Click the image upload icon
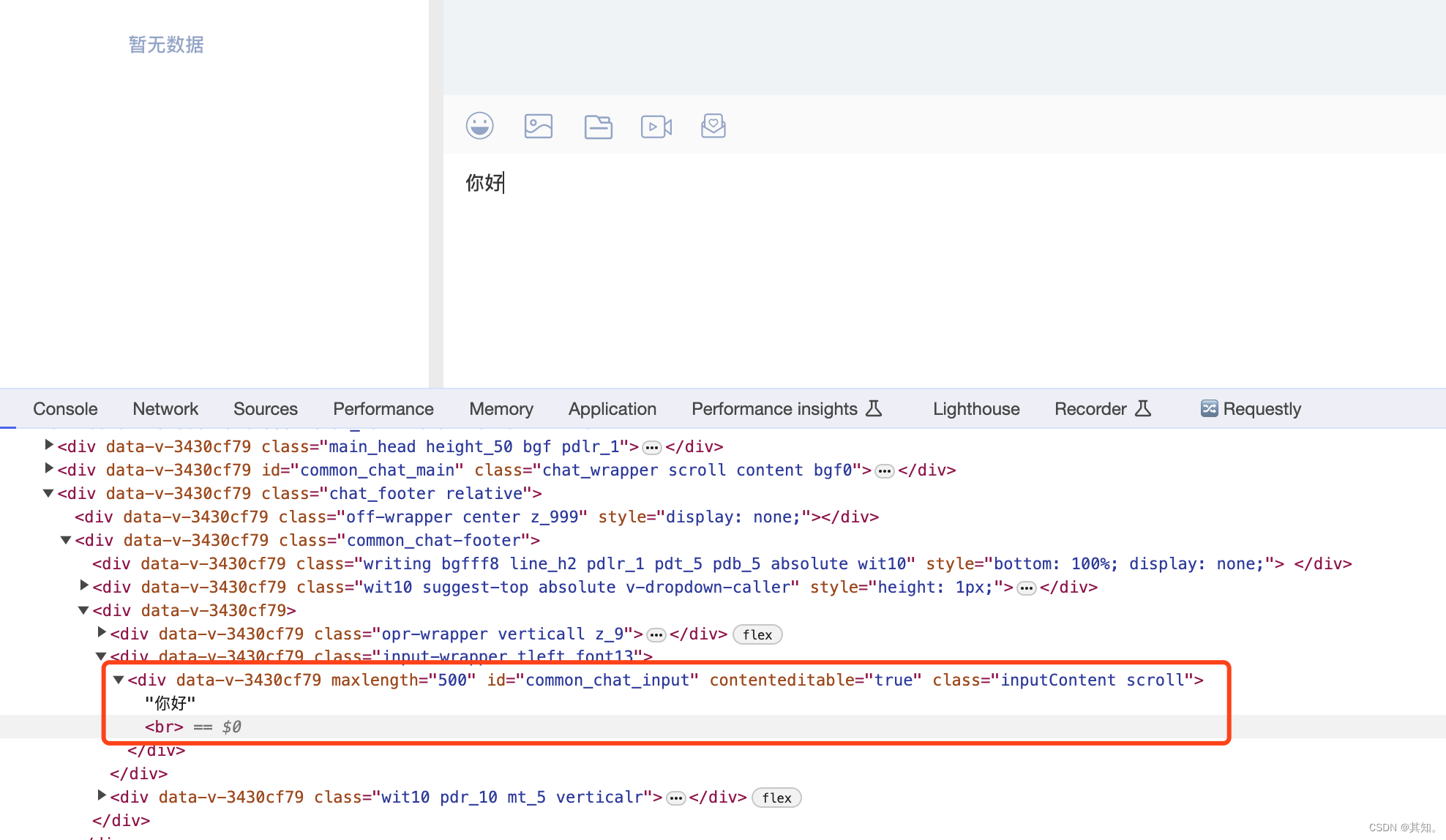Screen dimensions: 1446x840 (539, 126)
